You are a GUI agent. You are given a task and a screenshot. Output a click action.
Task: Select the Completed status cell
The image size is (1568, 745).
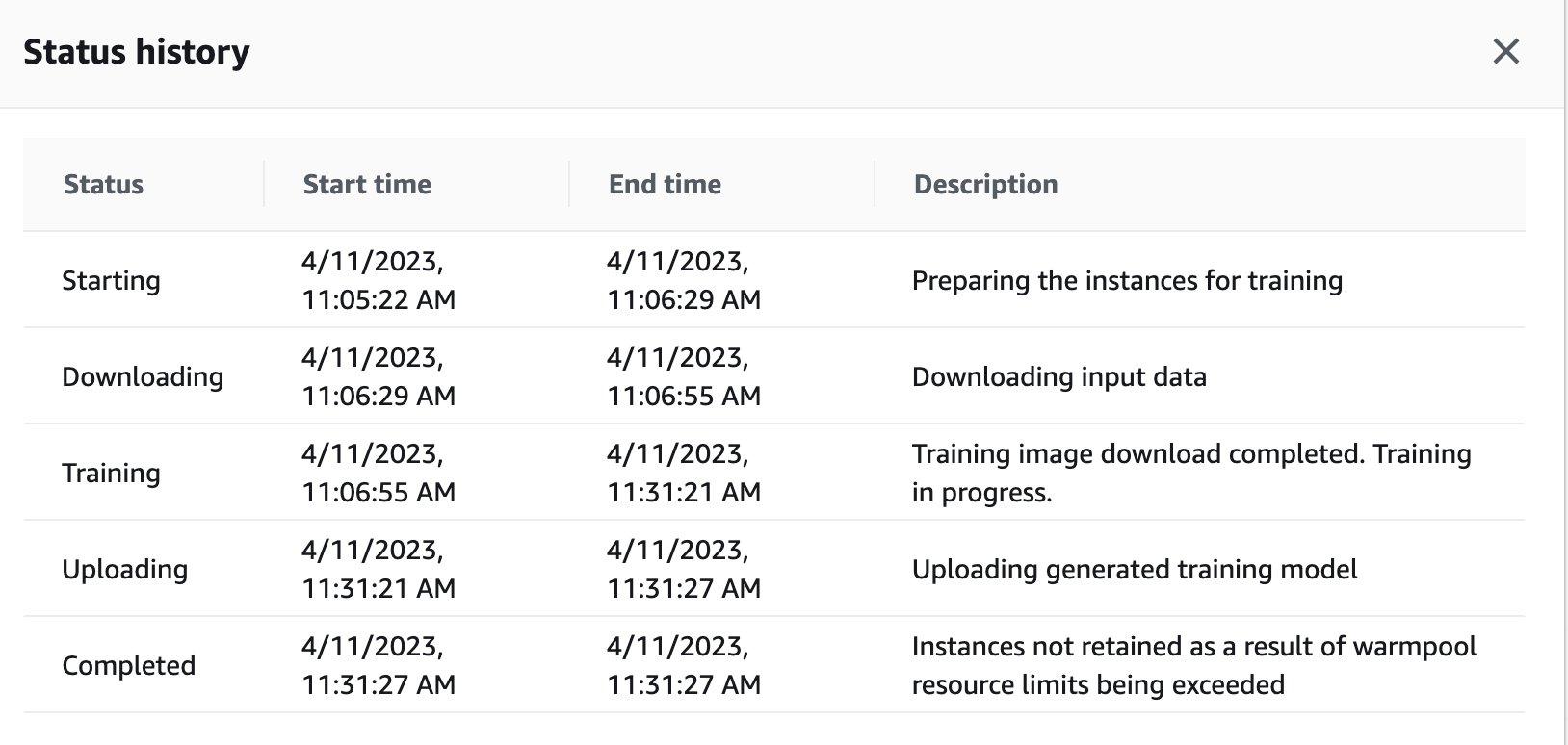128,665
